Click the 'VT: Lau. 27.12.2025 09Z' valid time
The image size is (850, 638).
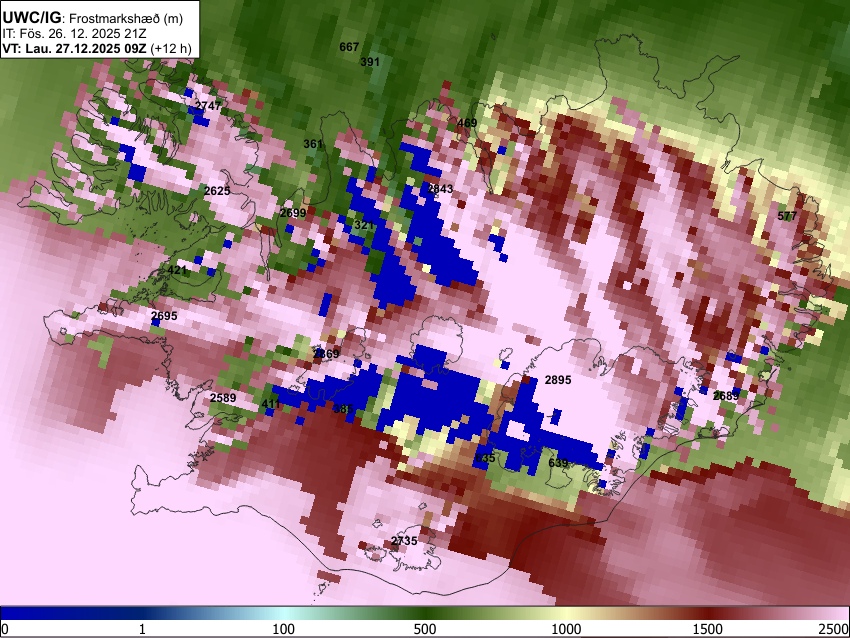(x=74, y=48)
